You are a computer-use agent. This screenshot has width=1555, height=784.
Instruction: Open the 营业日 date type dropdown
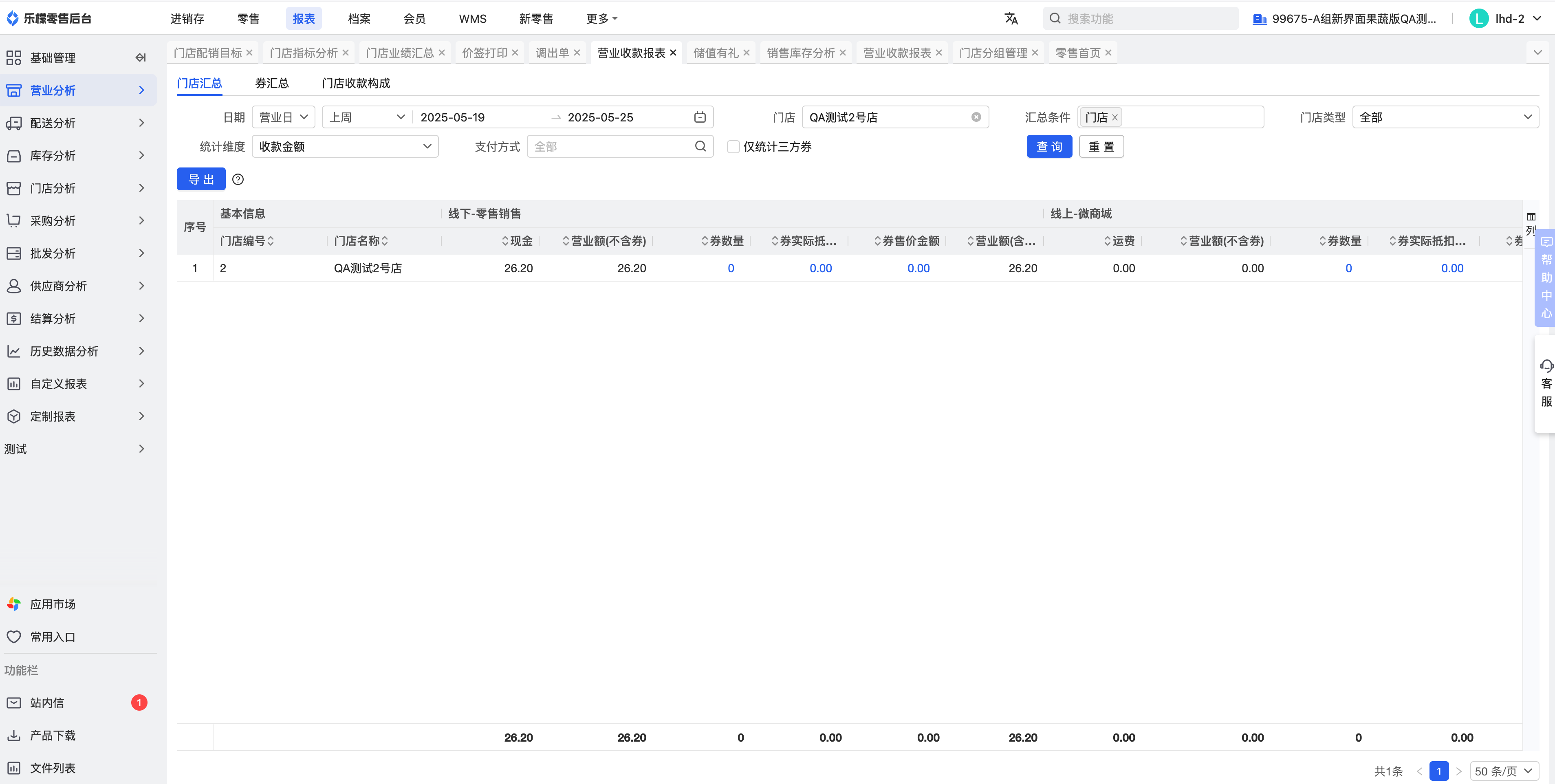pyautogui.click(x=283, y=117)
